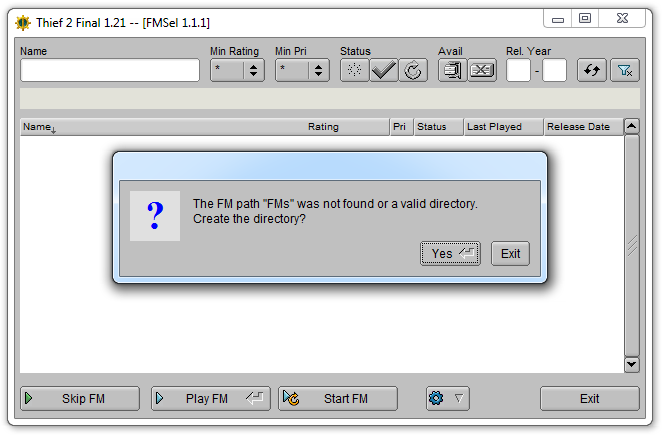Screen dimensions: 662x436
Task: Click the Name filter text field
Action: pos(110,70)
